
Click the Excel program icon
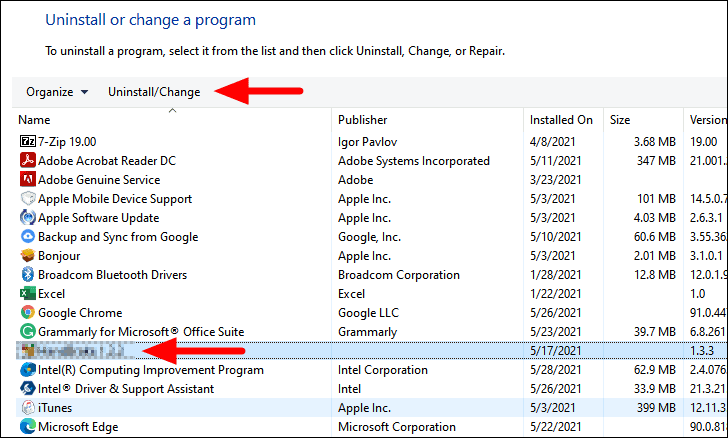[x=28, y=294]
